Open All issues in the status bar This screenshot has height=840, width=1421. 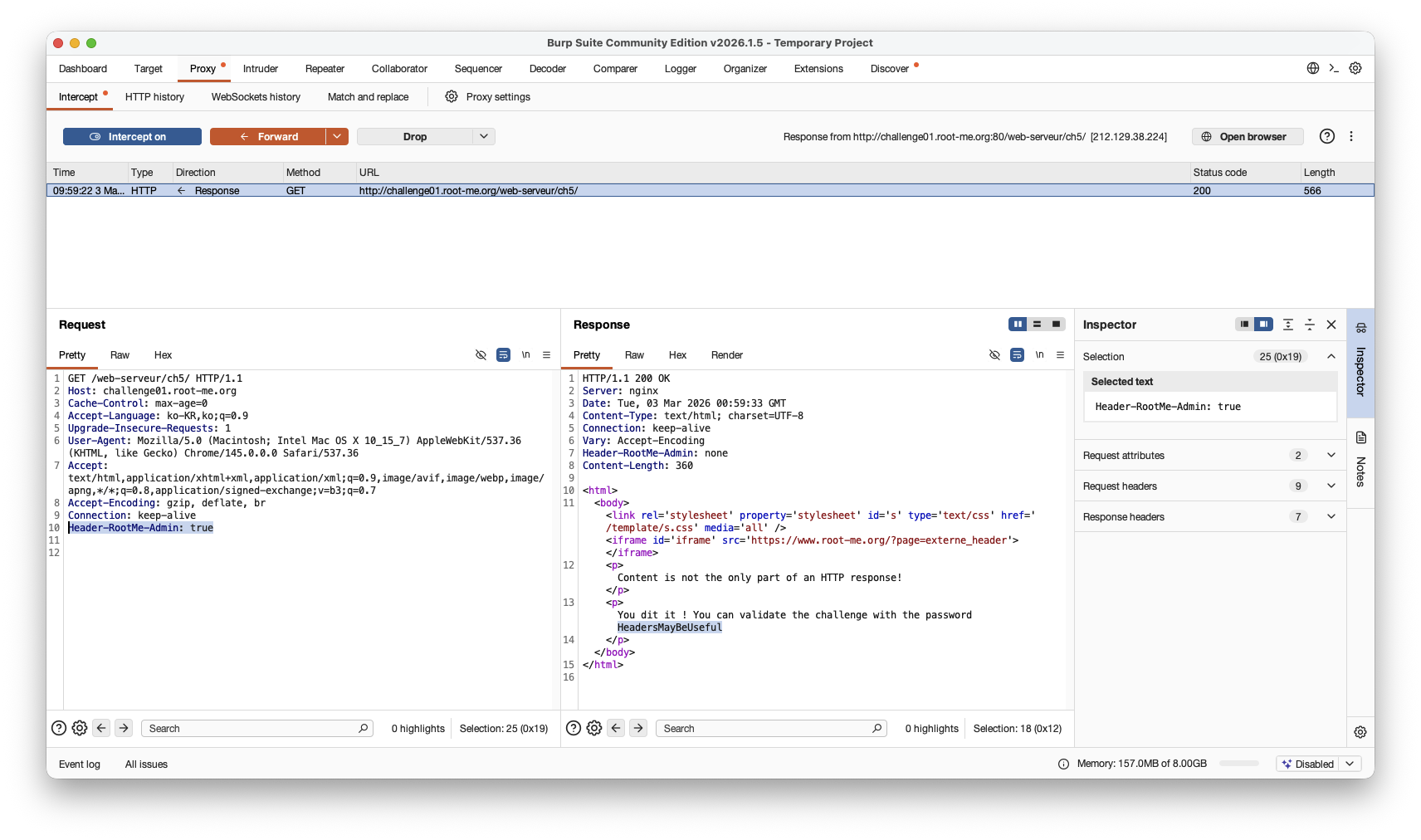[146, 764]
